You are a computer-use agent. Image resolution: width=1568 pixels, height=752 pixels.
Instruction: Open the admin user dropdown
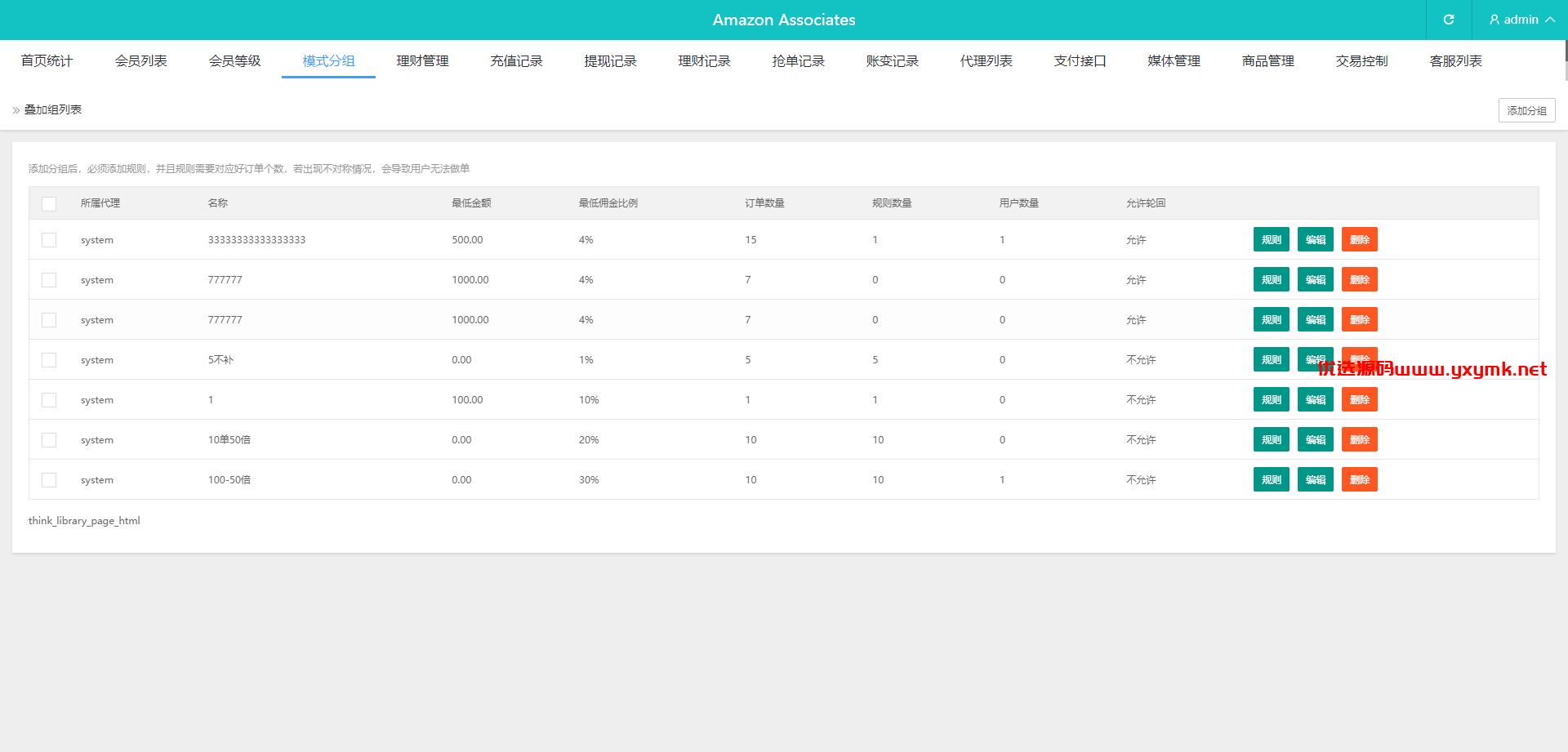pyautogui.click(x=1521, y=20)
